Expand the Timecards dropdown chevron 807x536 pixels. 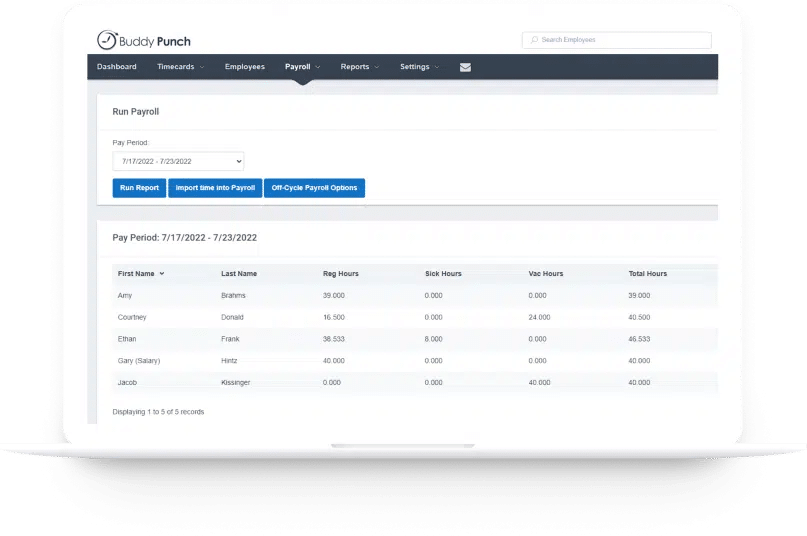(202, 67)
